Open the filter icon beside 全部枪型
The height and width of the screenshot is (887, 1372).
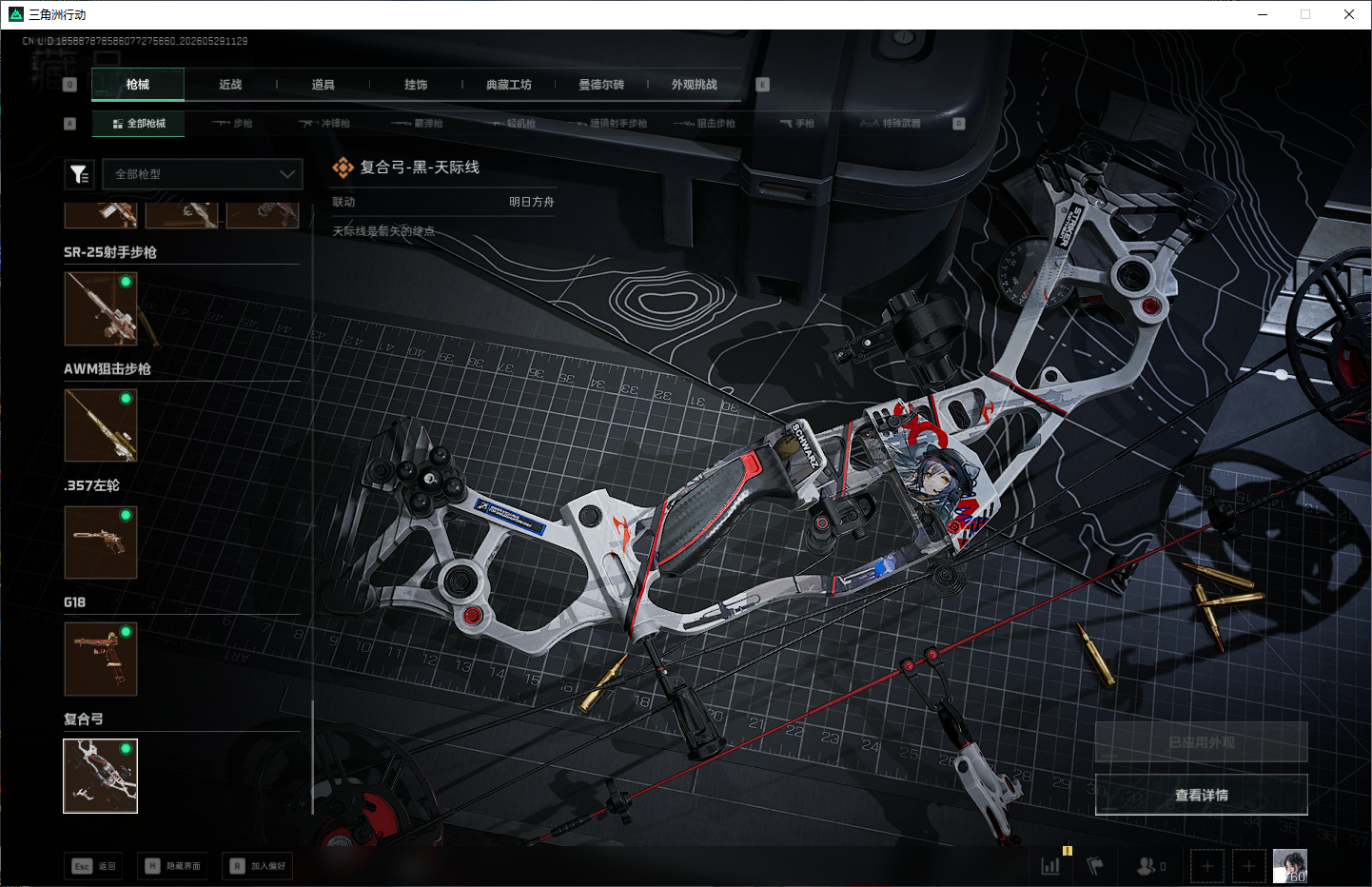point(79,174)
